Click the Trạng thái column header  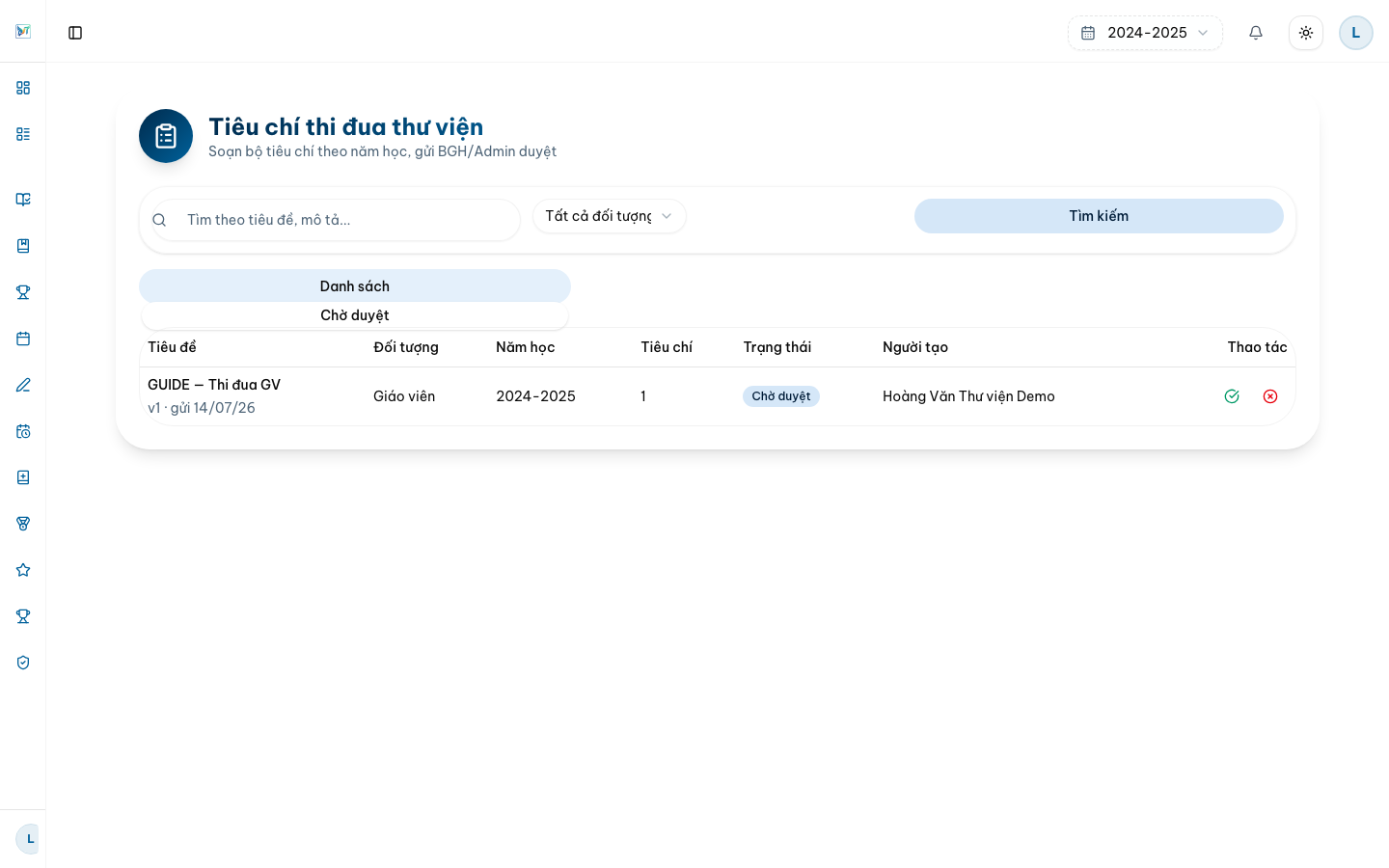click(x=777, y=347)
